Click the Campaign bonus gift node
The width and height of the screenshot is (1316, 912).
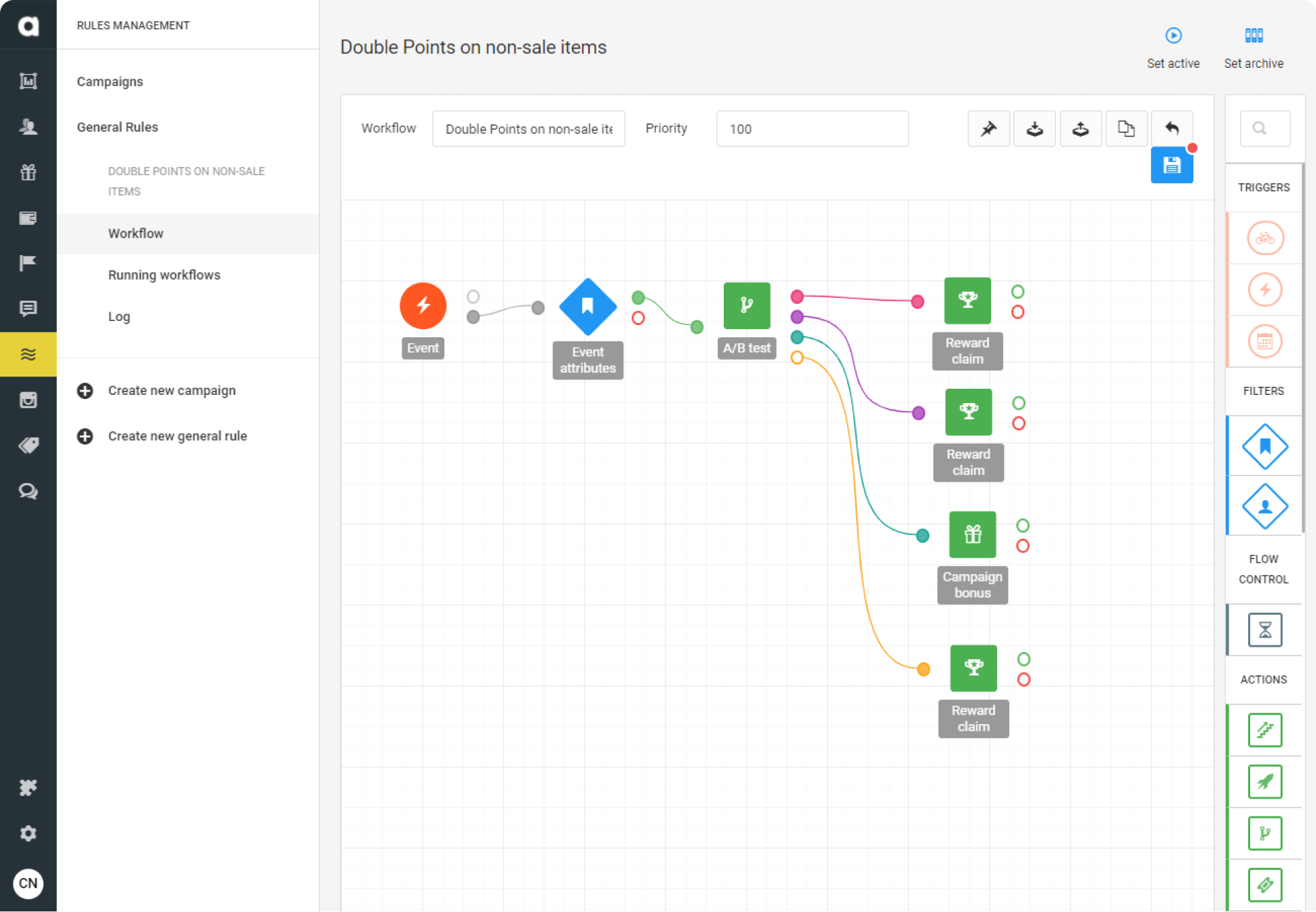coord(972,535)
